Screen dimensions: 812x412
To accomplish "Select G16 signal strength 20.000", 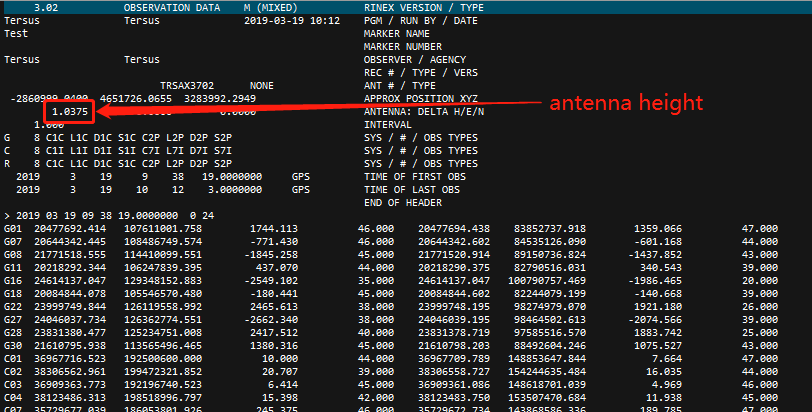I will (x=760, y=281).
